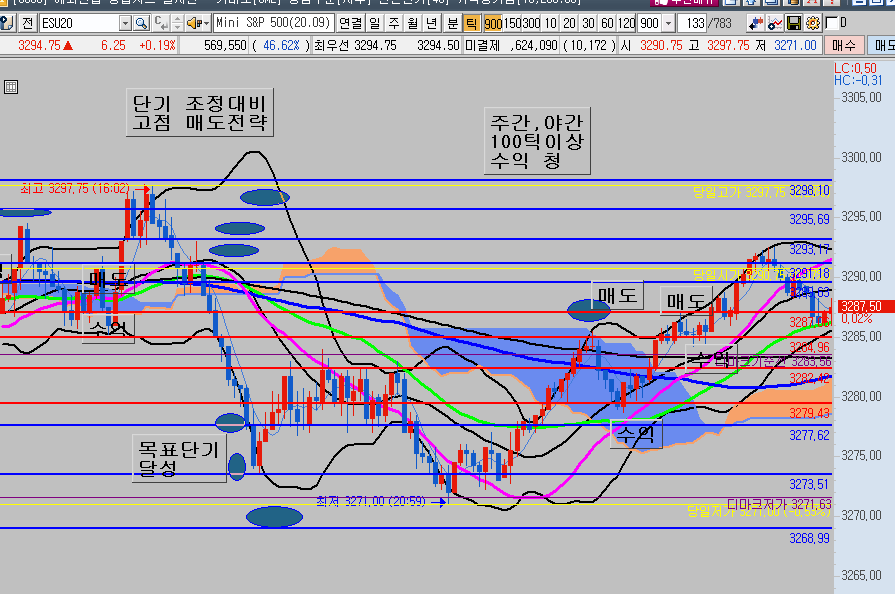Click the change percent +0.19%

tap(158, 45)
